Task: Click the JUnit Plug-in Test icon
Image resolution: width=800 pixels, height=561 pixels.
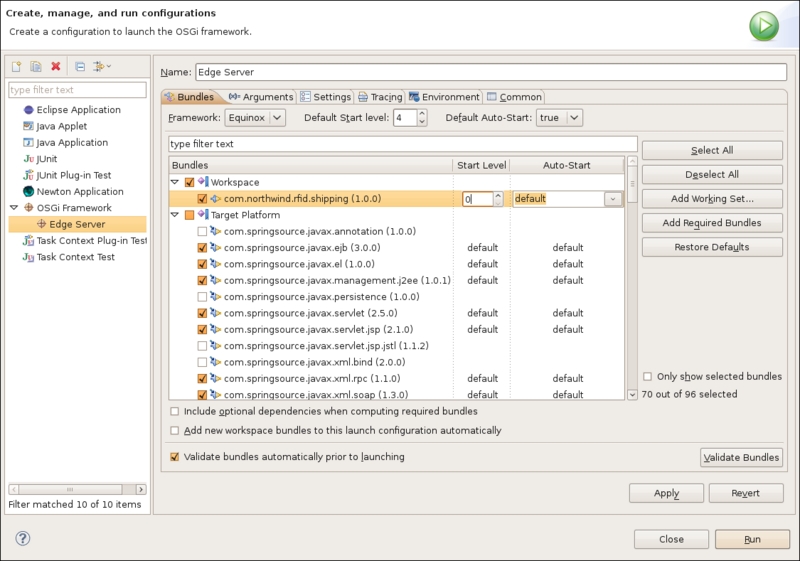Action: [29, 175]
